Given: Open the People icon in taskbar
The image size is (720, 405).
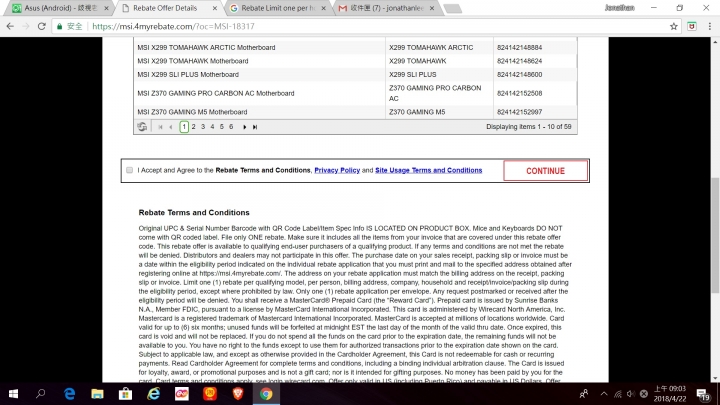Looking at the screenshot, I should point(584,394).
